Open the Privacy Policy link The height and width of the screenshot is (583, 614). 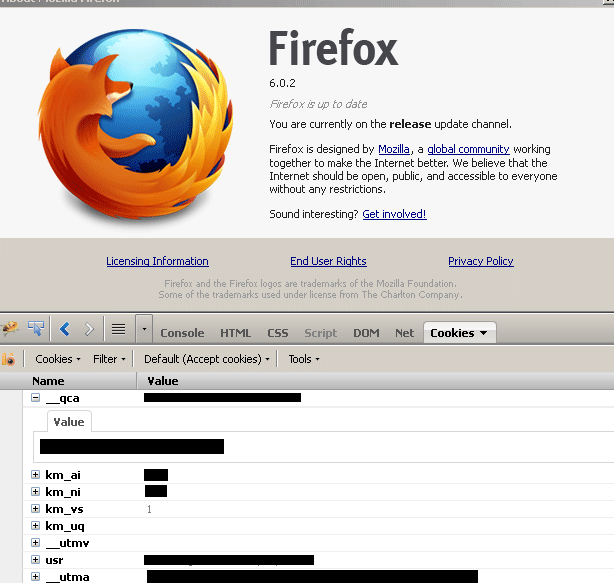(x=481, y=261)
